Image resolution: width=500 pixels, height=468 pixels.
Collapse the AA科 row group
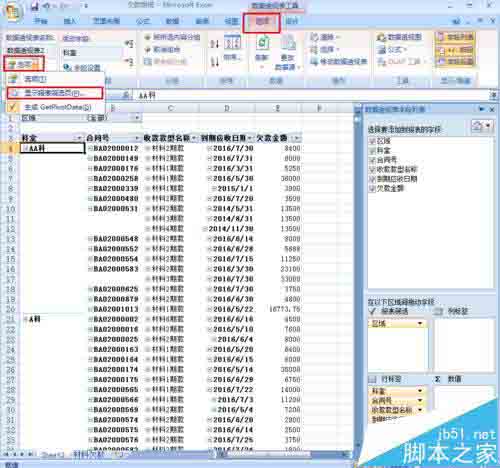(x=26, y=148)
